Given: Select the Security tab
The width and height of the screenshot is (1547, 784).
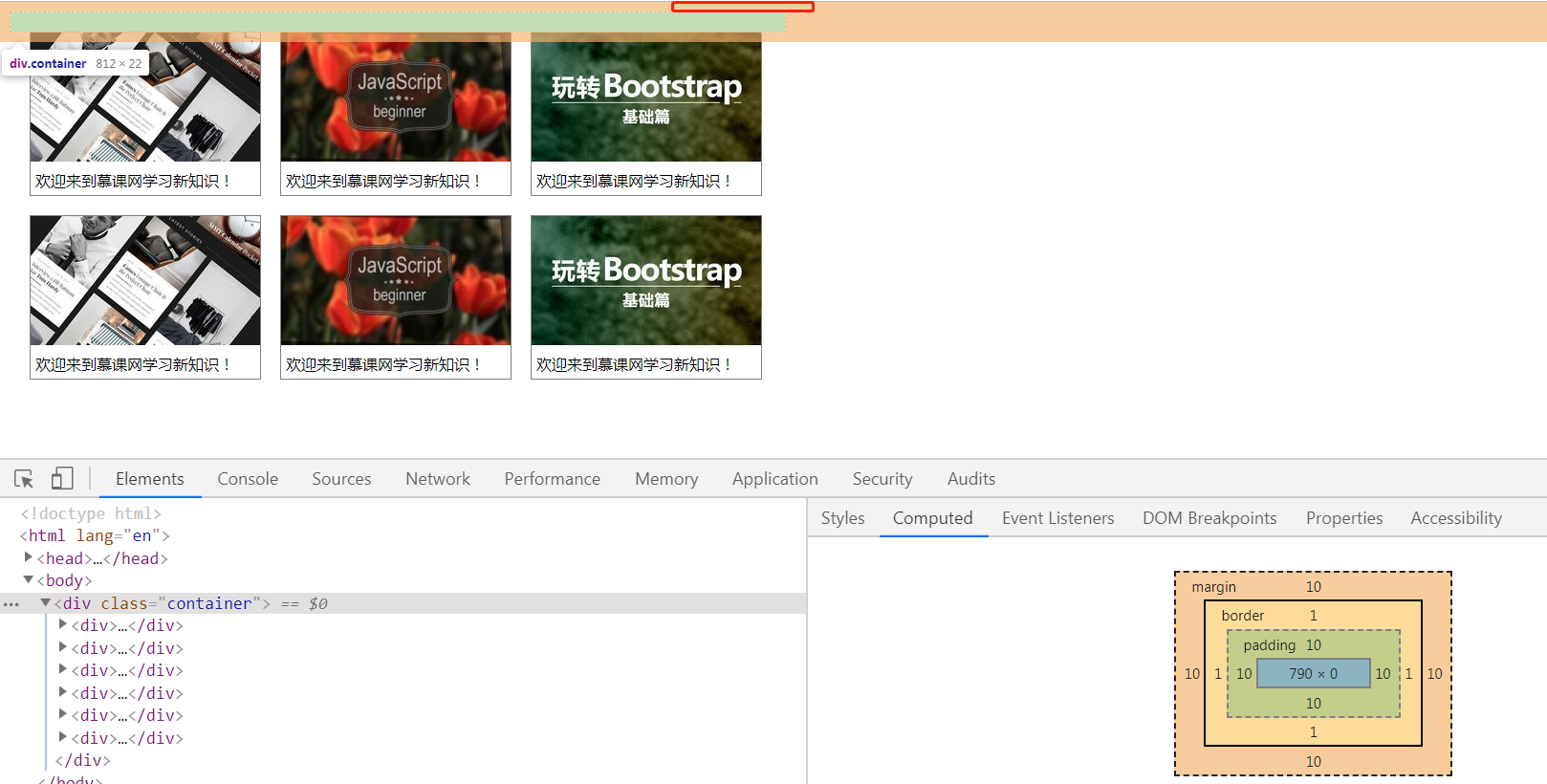Looking at the screenshot, I should 882,479.
